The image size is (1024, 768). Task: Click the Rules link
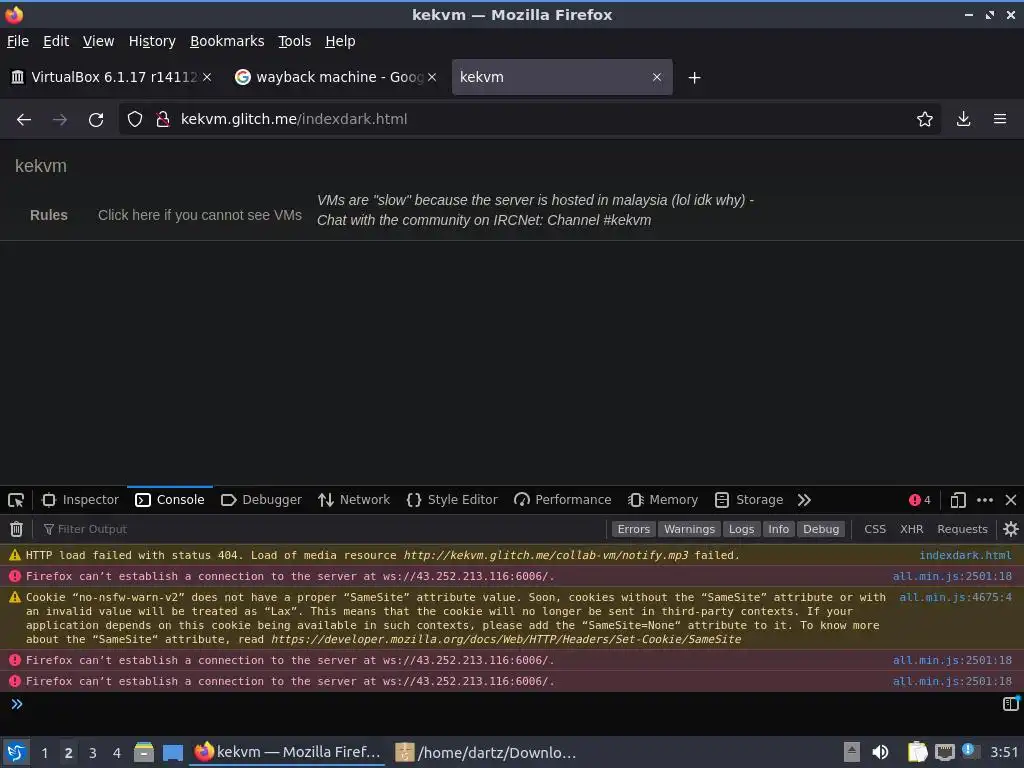(49, 216)
